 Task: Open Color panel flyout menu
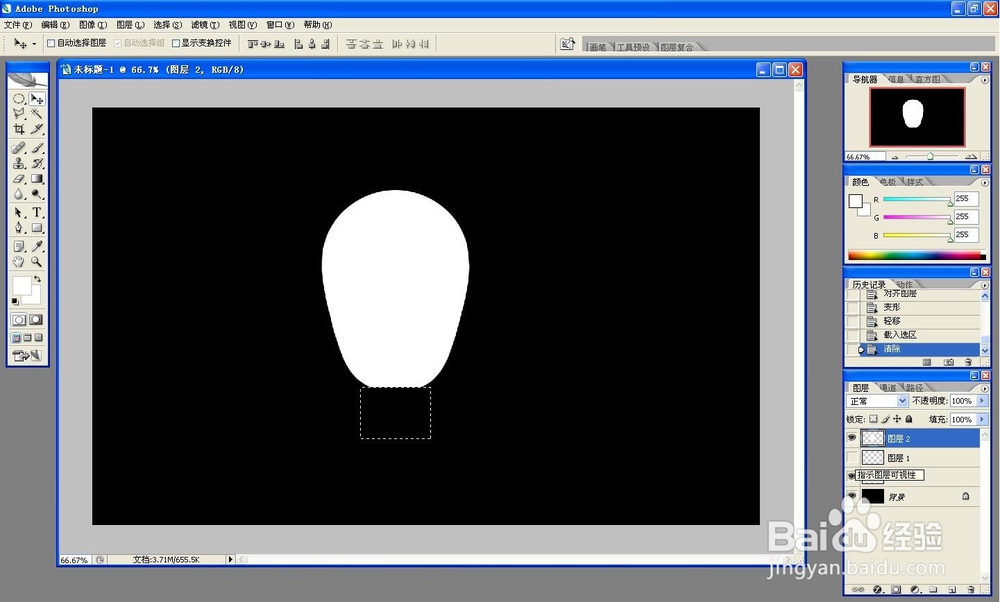[x=984, y=182]
